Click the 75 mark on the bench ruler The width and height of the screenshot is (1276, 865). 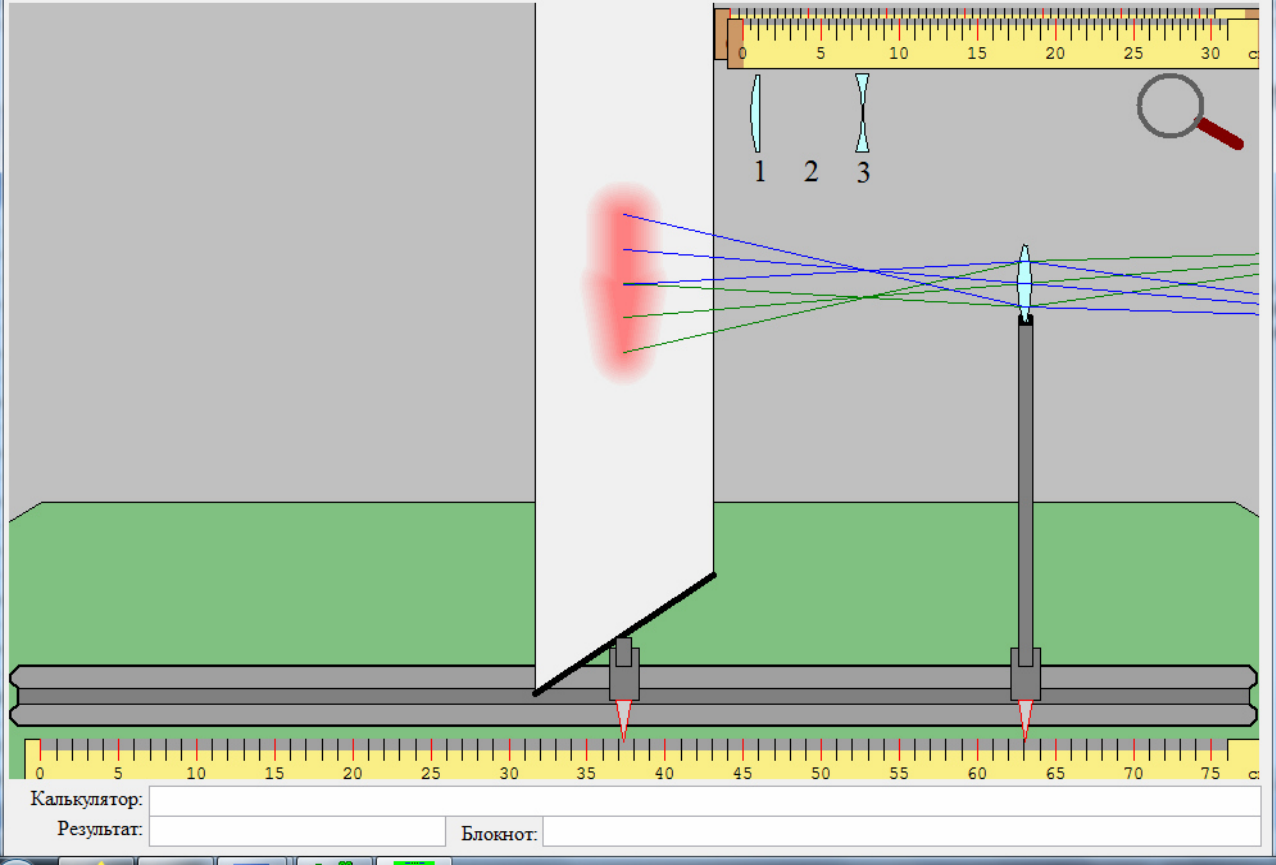(1211, 773)
